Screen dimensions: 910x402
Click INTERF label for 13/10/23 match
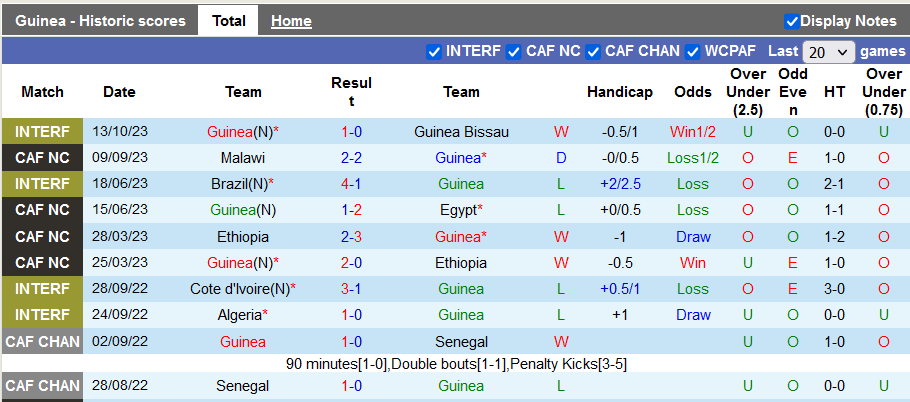click(43, 132)
